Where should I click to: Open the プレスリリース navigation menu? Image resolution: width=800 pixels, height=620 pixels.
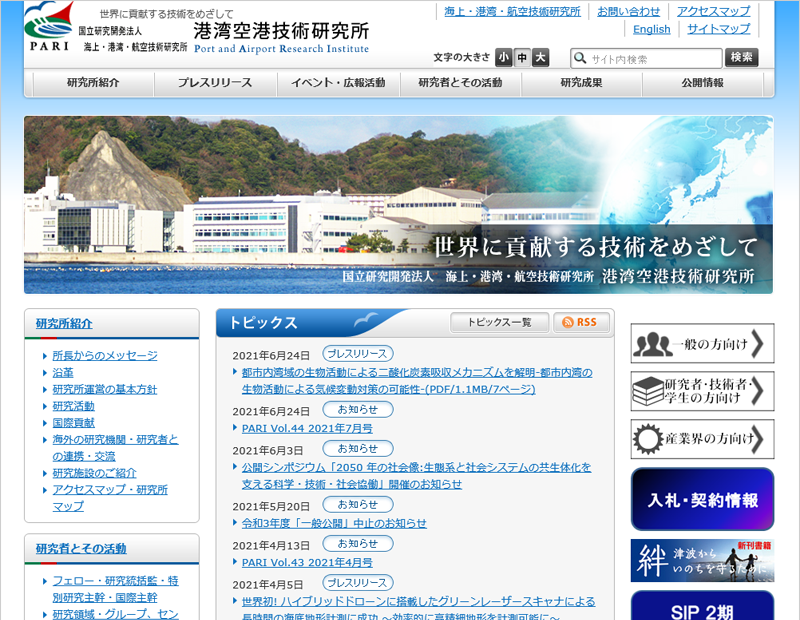tap(215, 83)
